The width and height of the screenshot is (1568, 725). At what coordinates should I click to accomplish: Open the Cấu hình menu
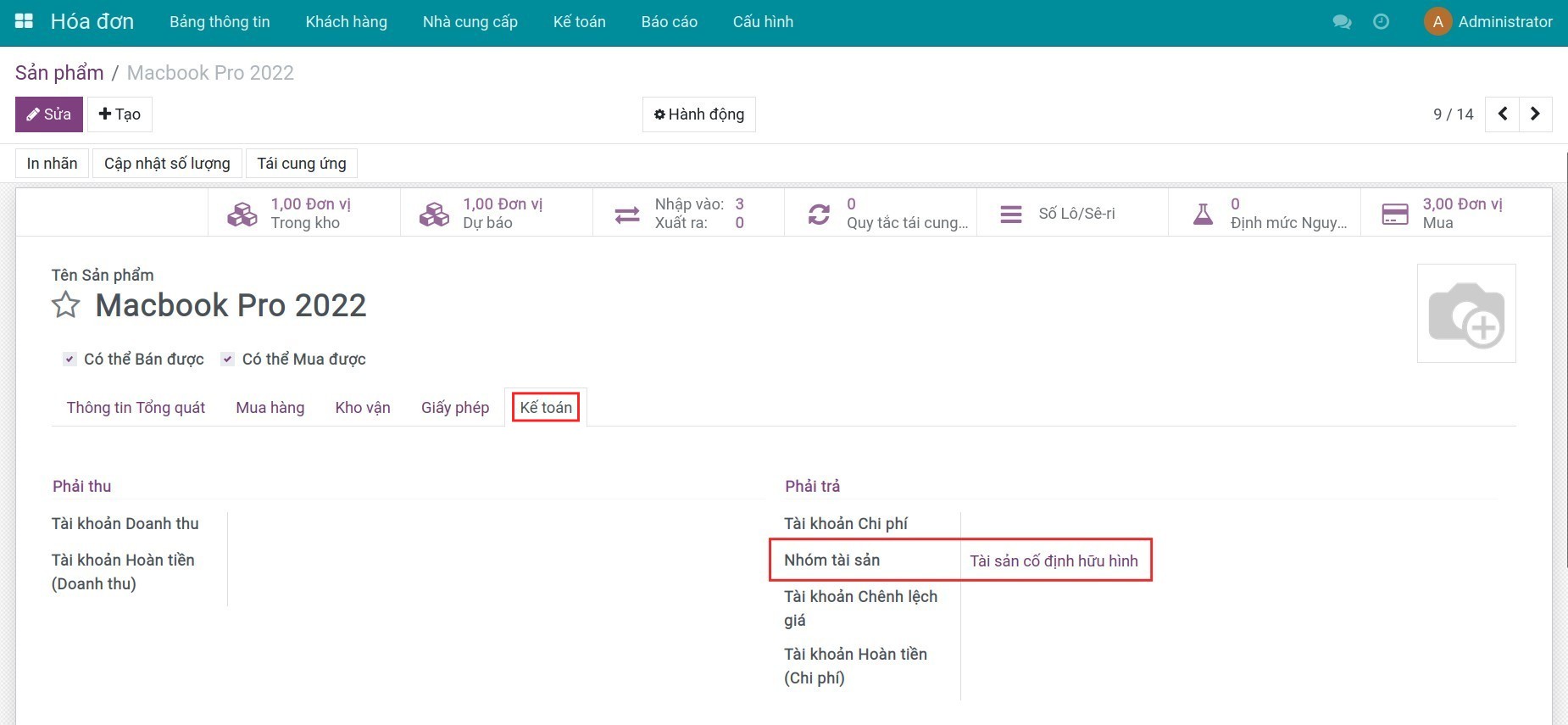pos(763,22)
